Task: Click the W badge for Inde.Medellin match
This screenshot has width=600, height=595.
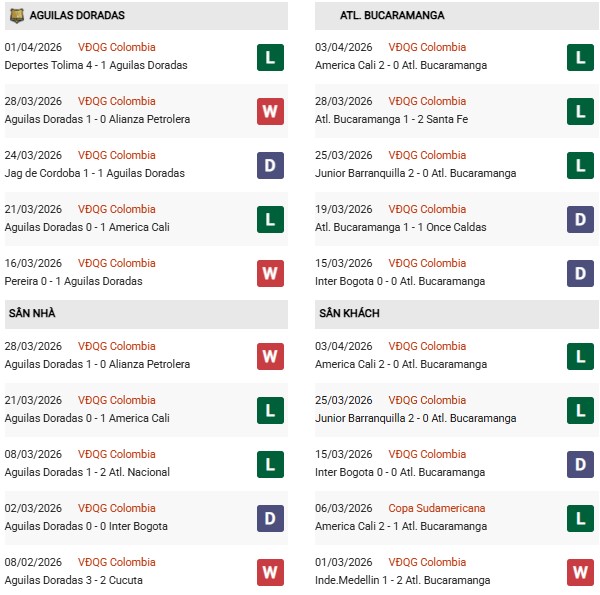Action: (x=580, y=572)
